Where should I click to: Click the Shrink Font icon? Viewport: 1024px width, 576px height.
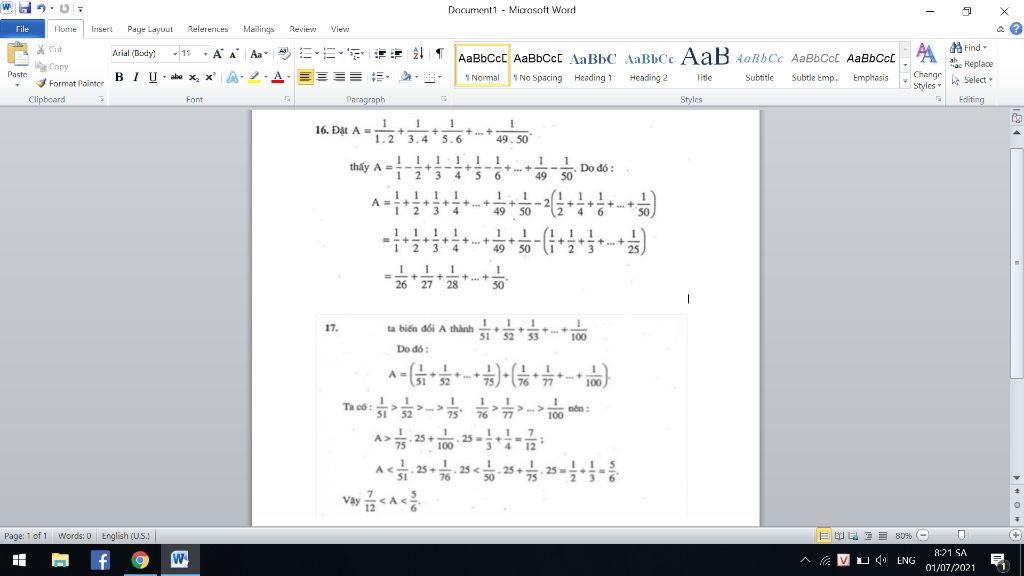[234, 54]
